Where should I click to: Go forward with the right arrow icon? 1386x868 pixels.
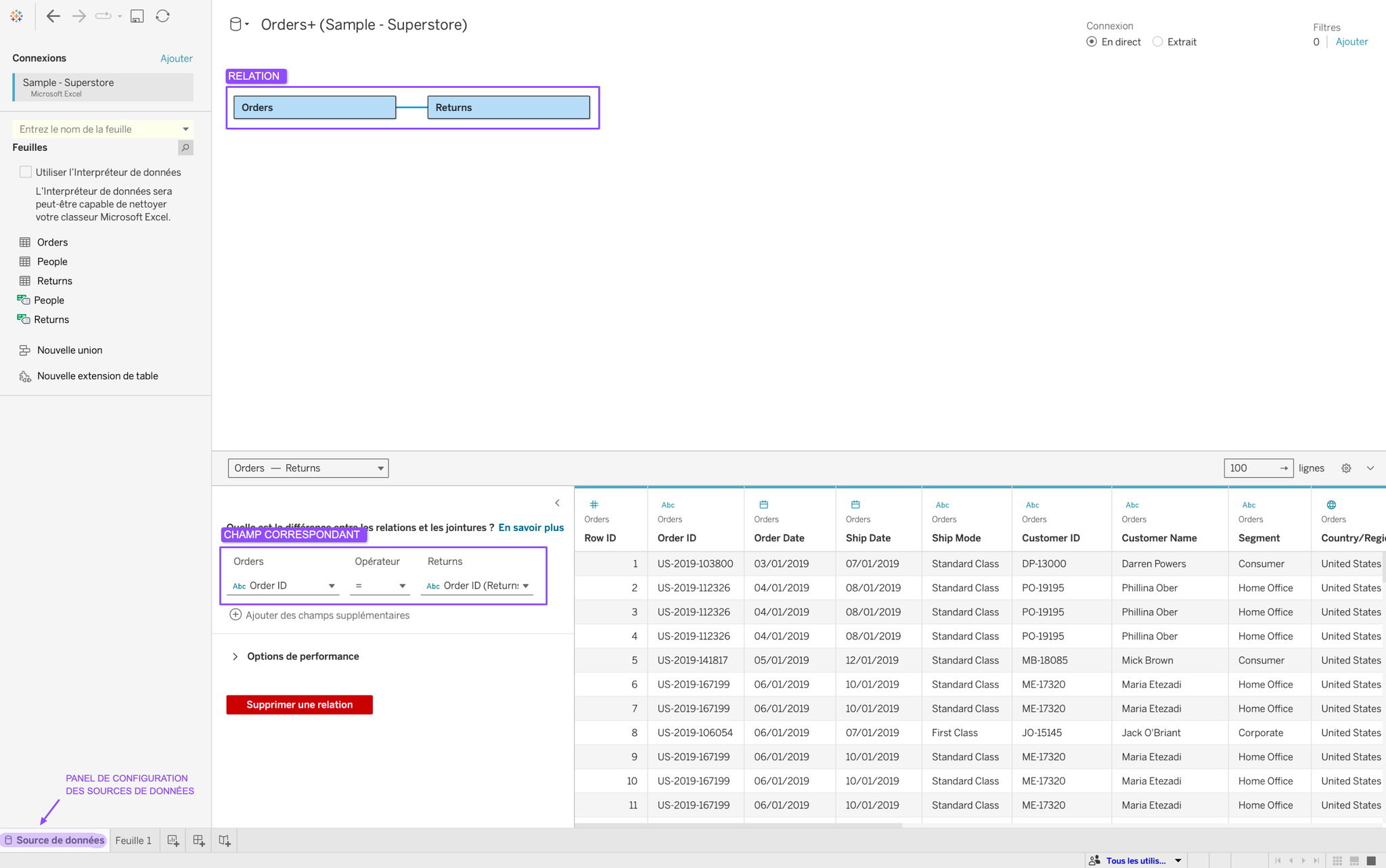pos(79,16)
